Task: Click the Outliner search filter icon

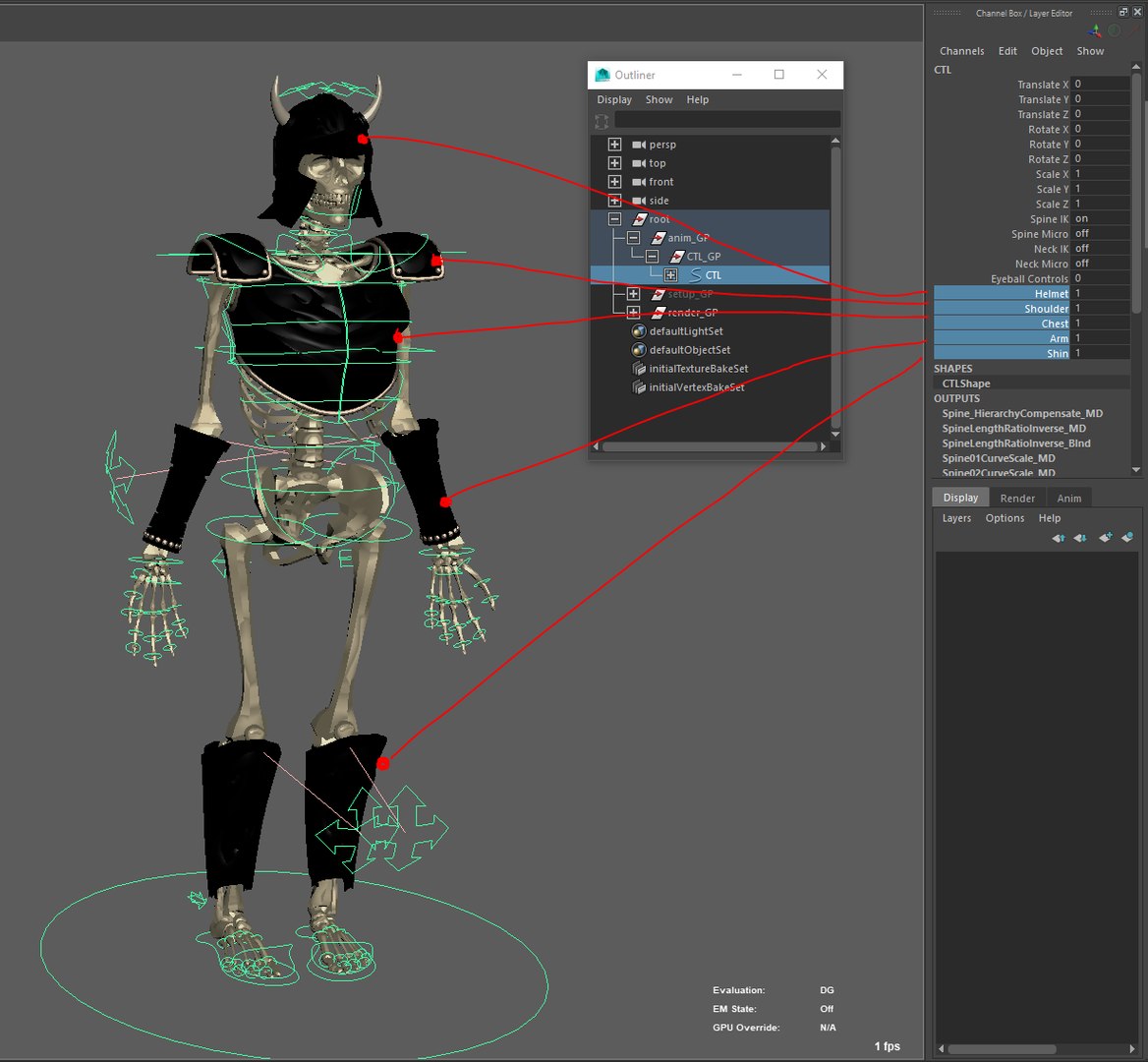Action: [x=602, y=122]
